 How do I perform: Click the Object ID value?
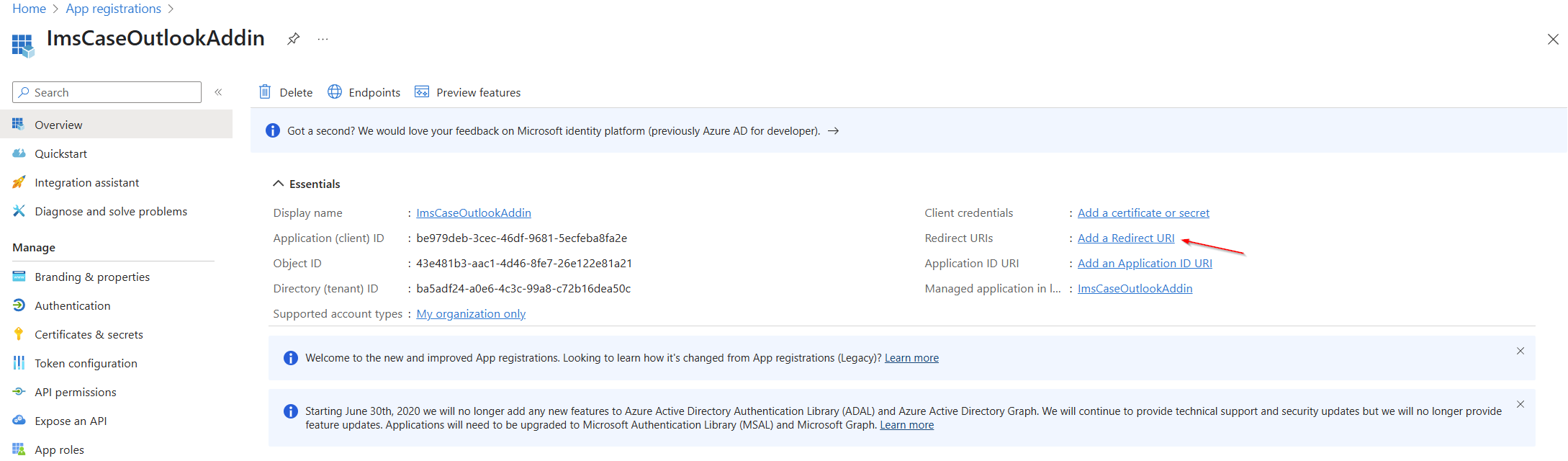(x=524, y=263)
